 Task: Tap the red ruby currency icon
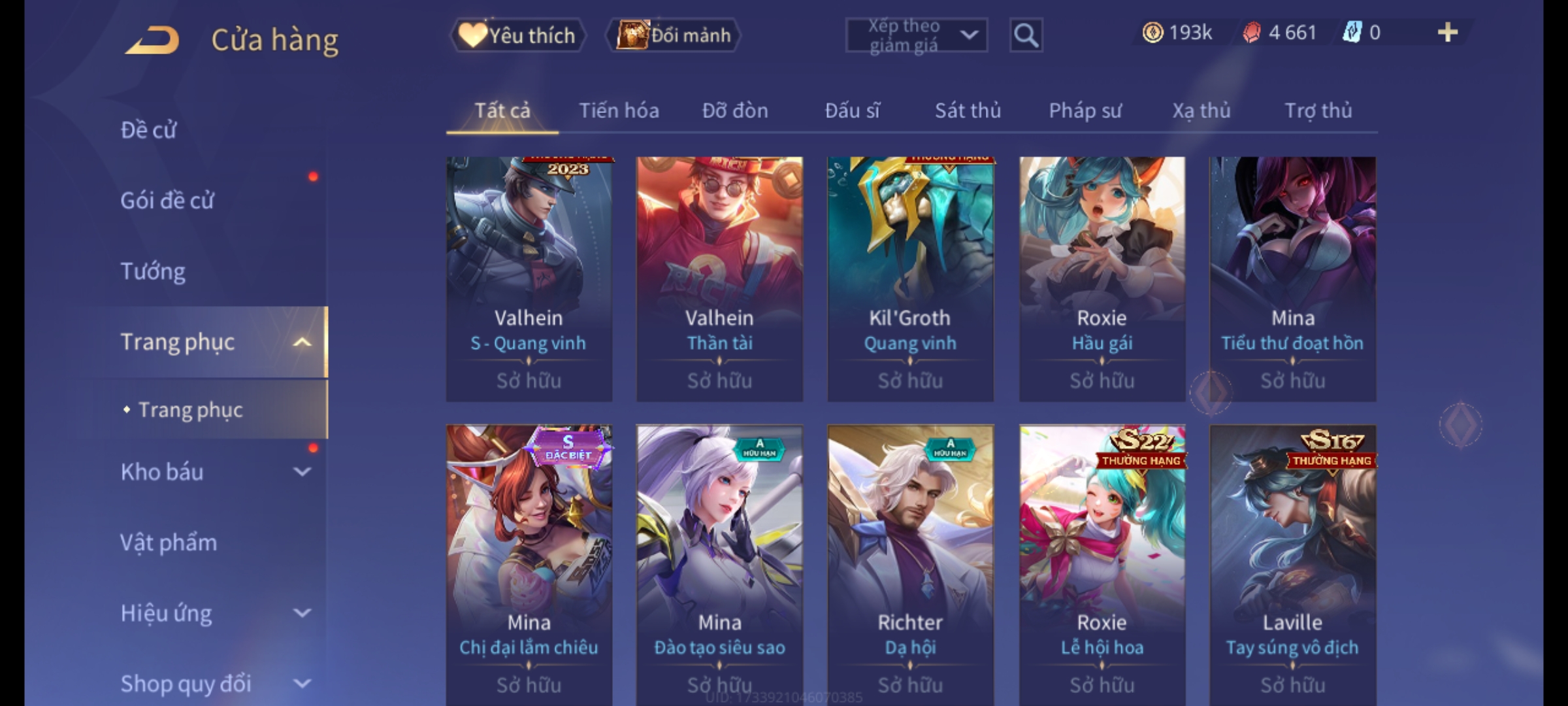click(x=1251, y=33)
